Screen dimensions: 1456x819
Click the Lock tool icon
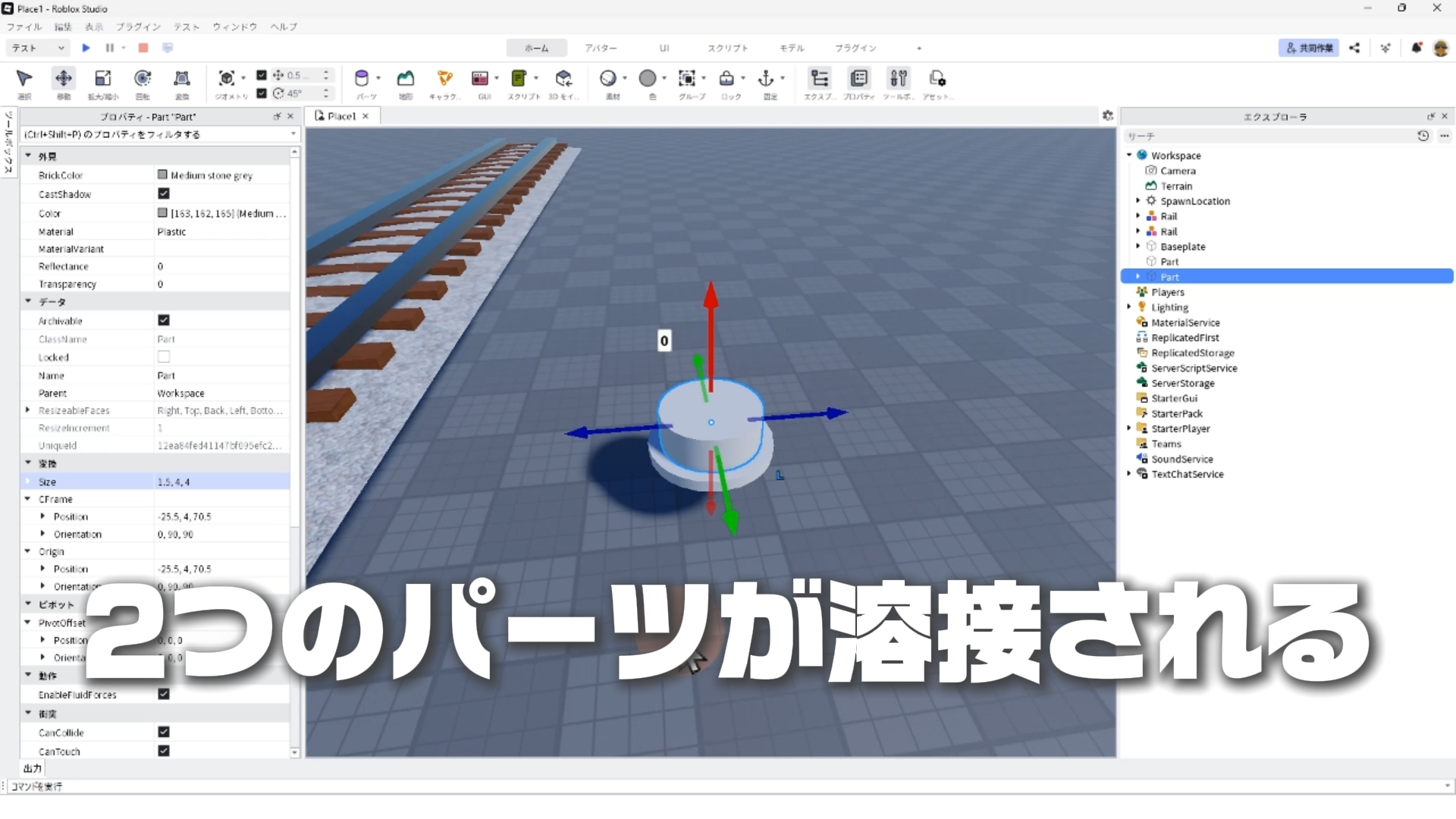coord(726,78)
